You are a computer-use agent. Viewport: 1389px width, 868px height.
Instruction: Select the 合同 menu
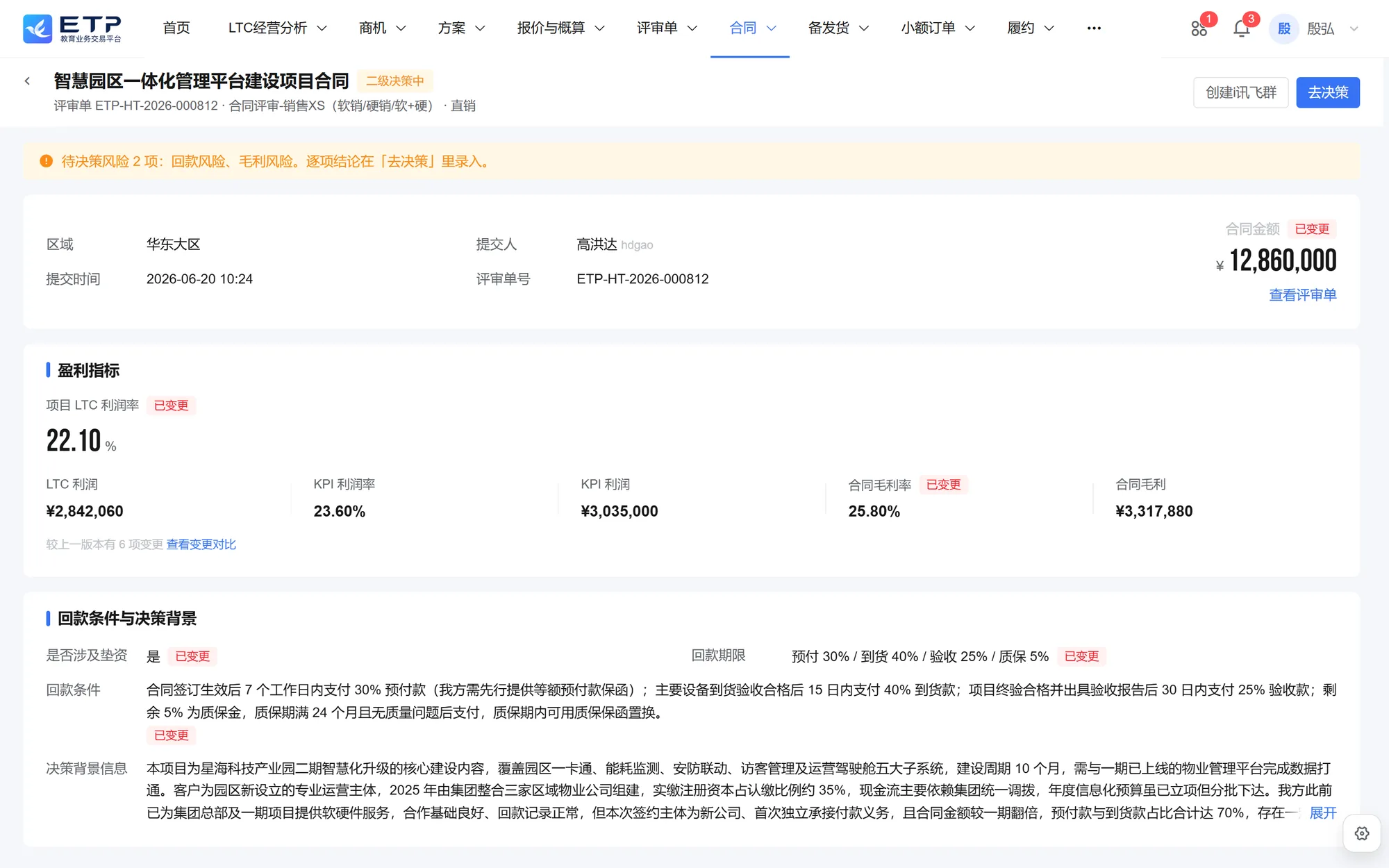[752, 28]
